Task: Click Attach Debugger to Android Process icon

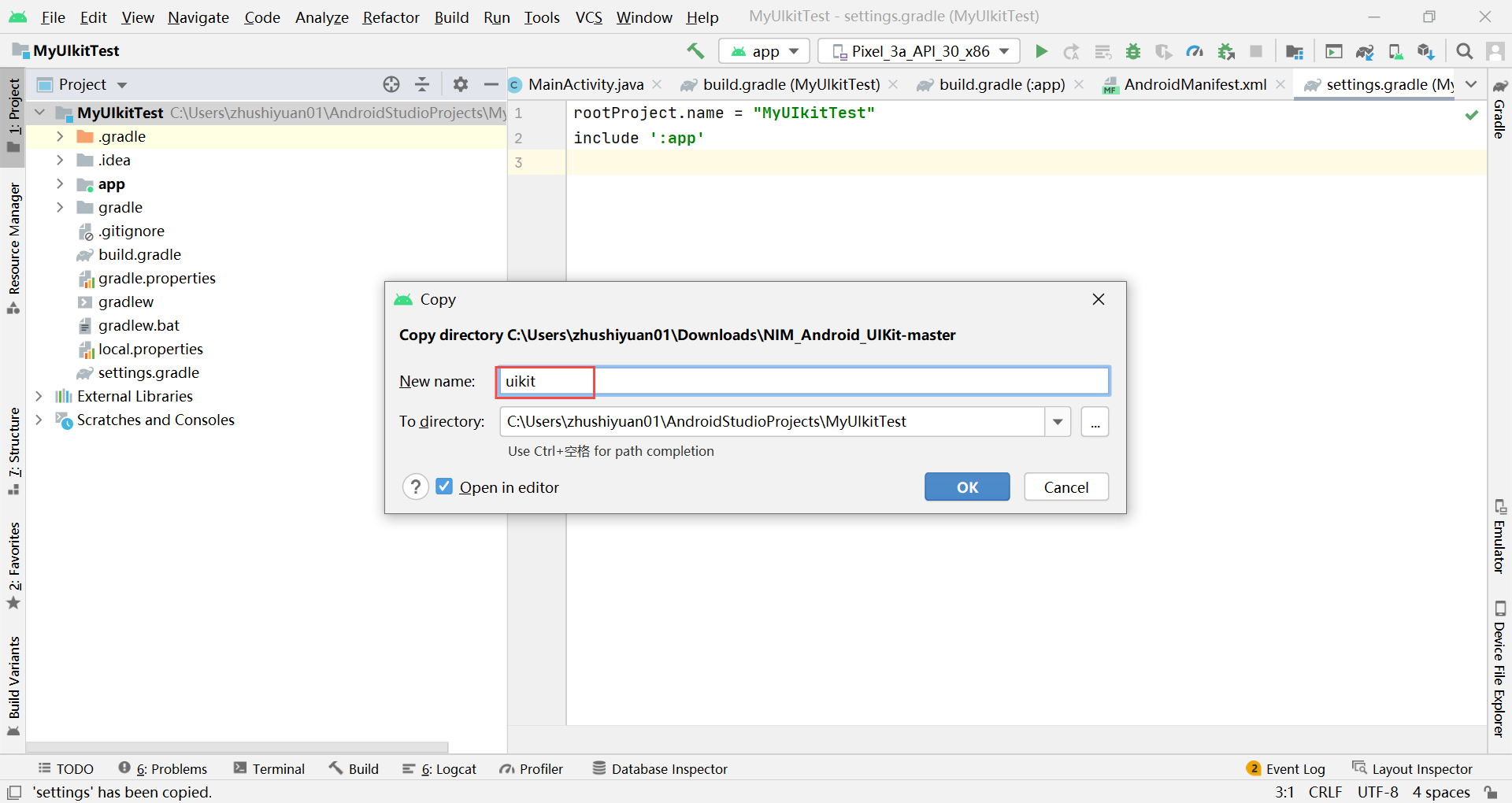Action: pos(1226,51)
